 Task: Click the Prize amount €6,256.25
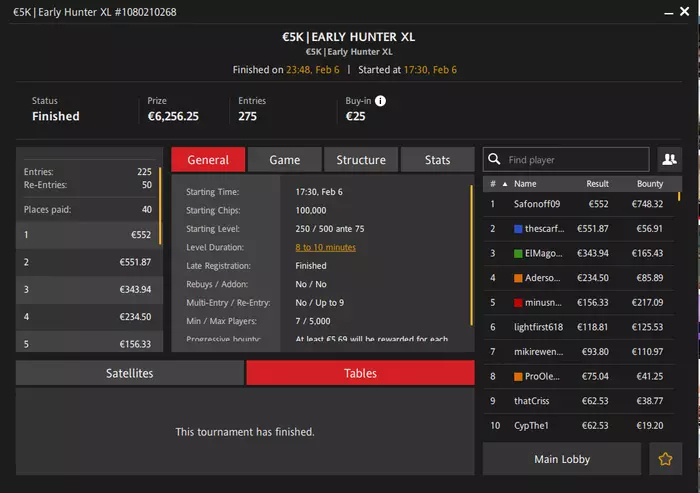click(x=173, y=116)
